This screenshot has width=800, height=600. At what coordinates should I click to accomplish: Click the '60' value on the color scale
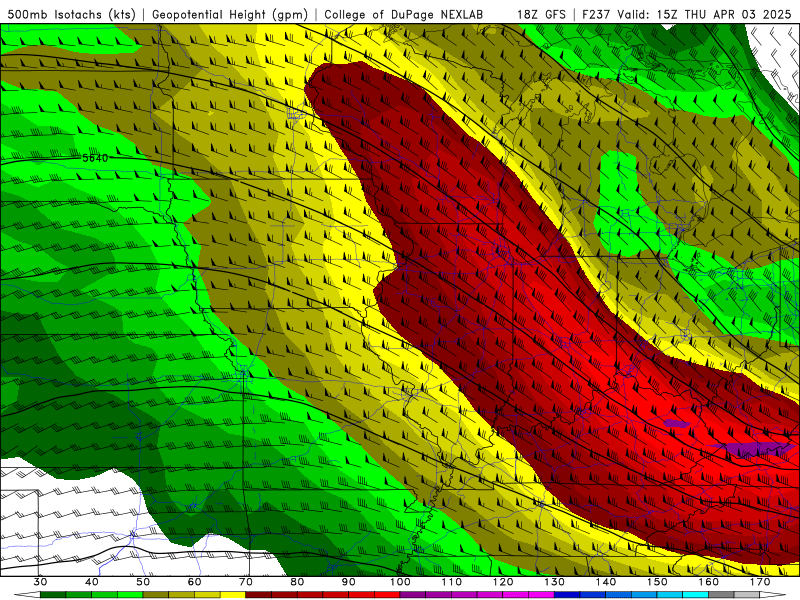pos(194,582)
